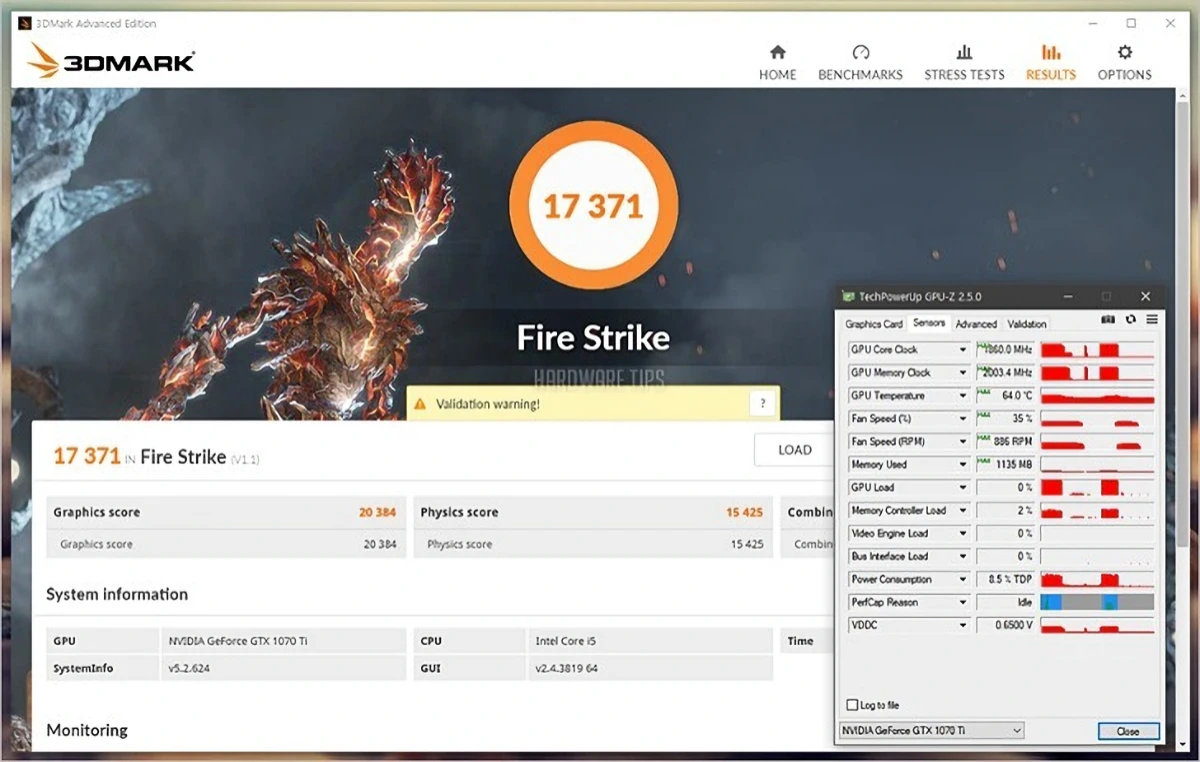Open OPTIONS gear icon
1200x762 pixels.
(1124, 53)
